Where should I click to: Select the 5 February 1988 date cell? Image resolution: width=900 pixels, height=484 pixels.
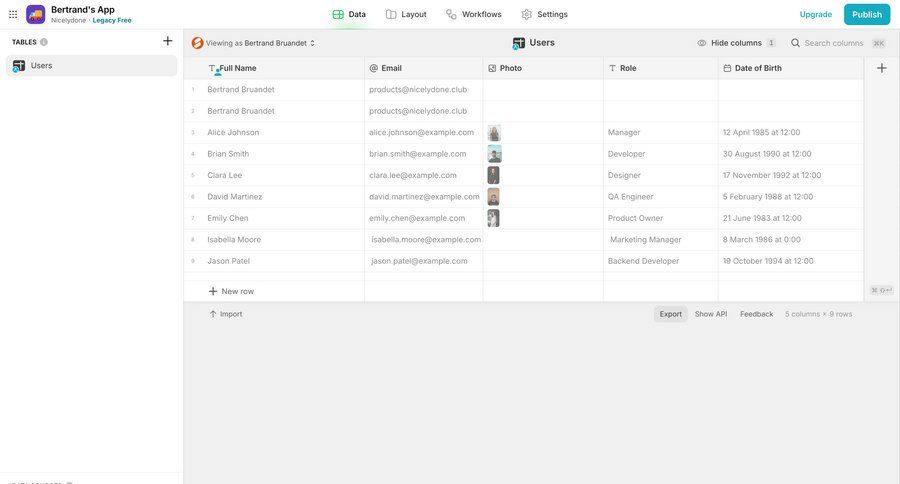pyautogui.click(x=790, y=196)
